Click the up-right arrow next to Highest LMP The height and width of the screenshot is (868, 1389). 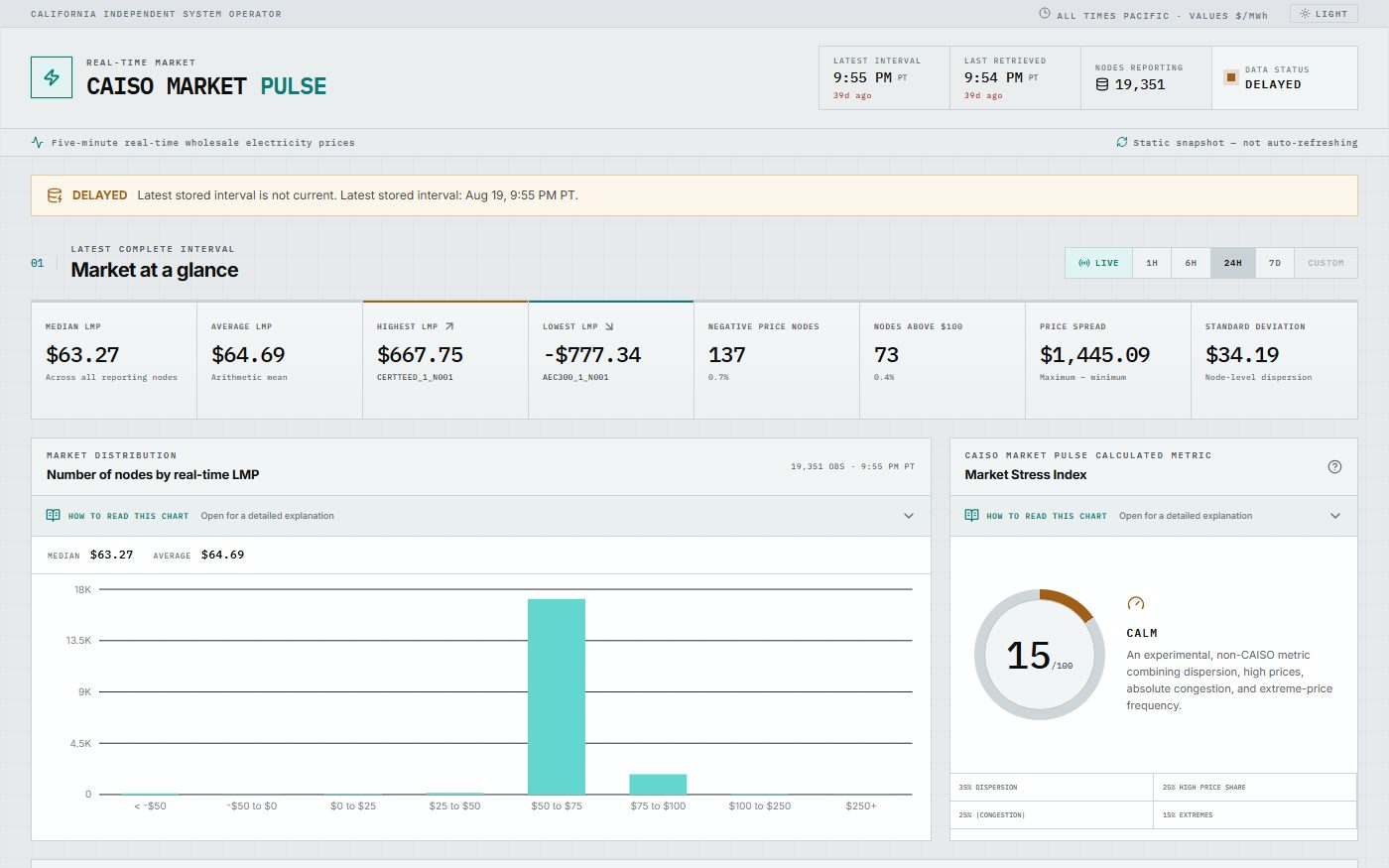[x=449, y=326]
